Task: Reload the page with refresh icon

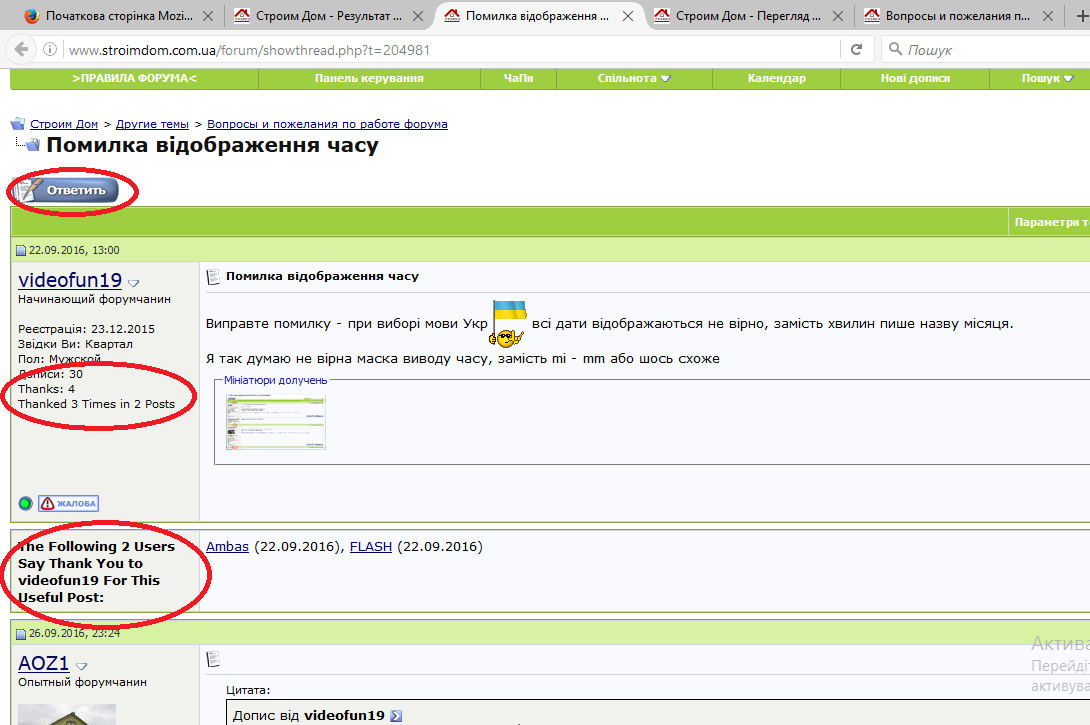Action: point(856,49)
